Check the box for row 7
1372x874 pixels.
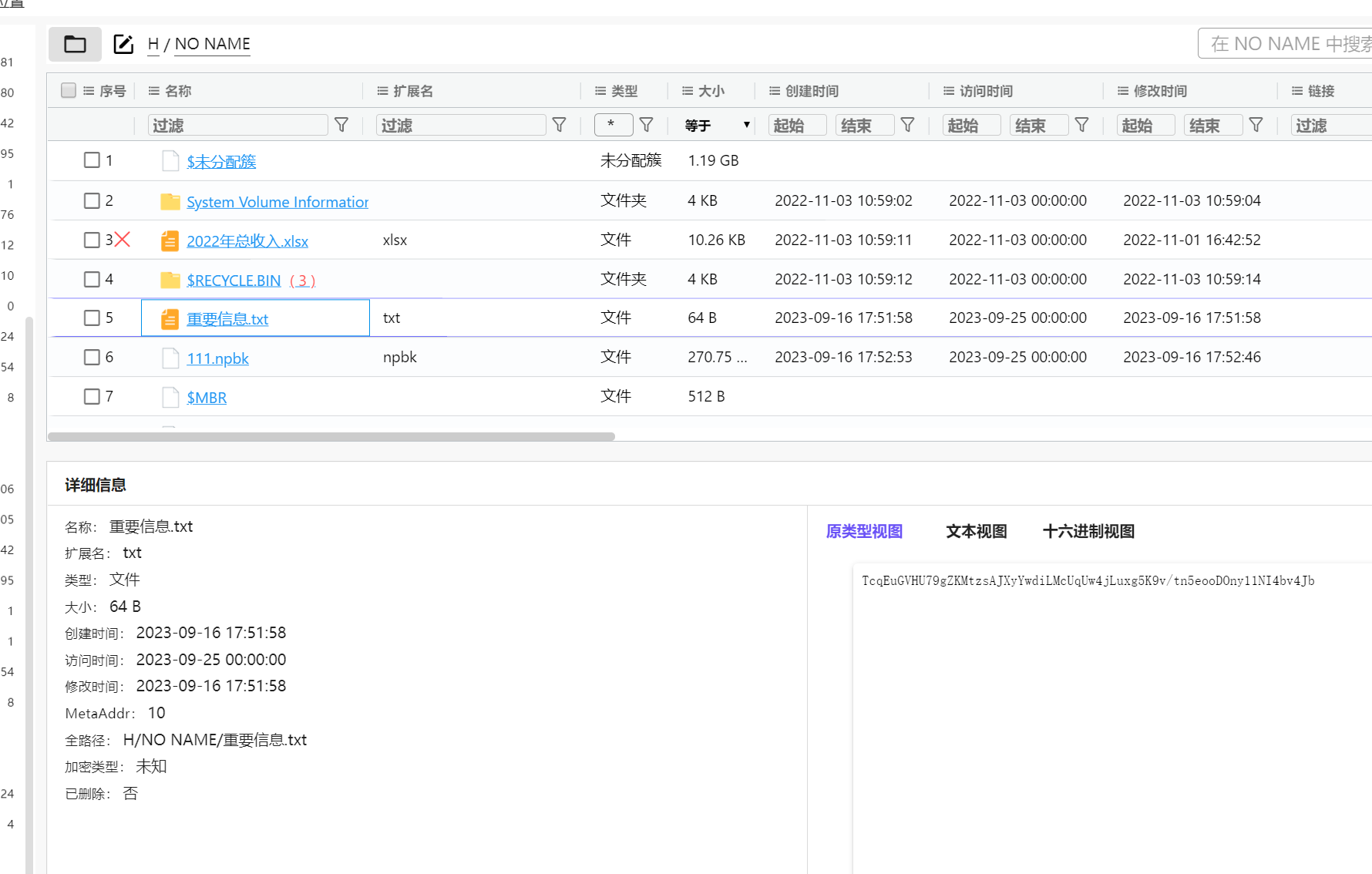coord(92,396)
